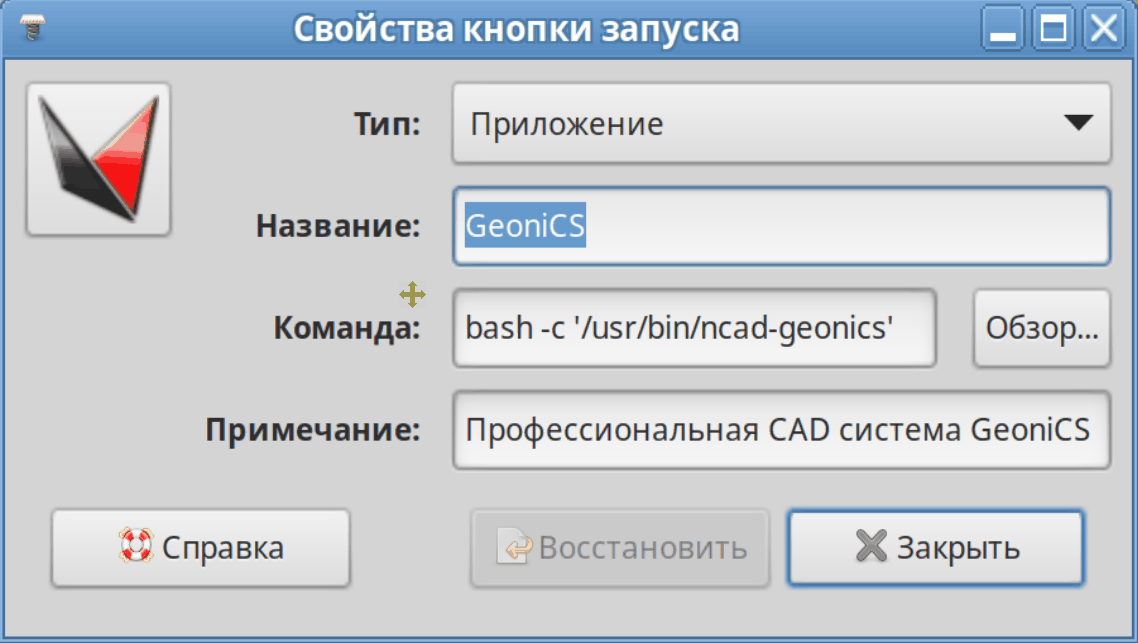Click the highlighted GeoniCS text
The image size is (1138, 643).
click(525, 226)
